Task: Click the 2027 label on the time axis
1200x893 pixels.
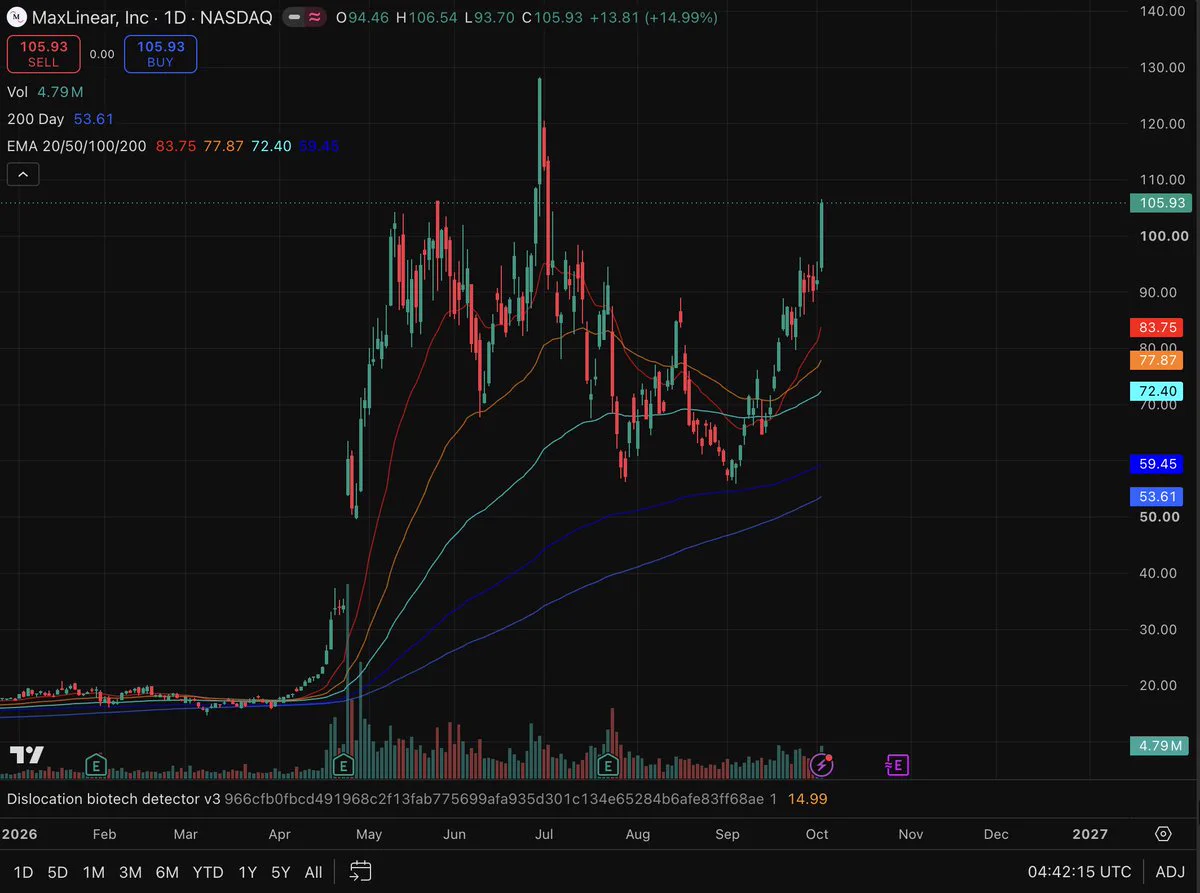Action: [x=1090, y=834]
